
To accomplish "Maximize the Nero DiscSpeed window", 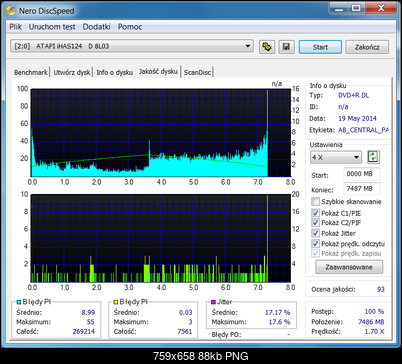I will coord(356,8).
